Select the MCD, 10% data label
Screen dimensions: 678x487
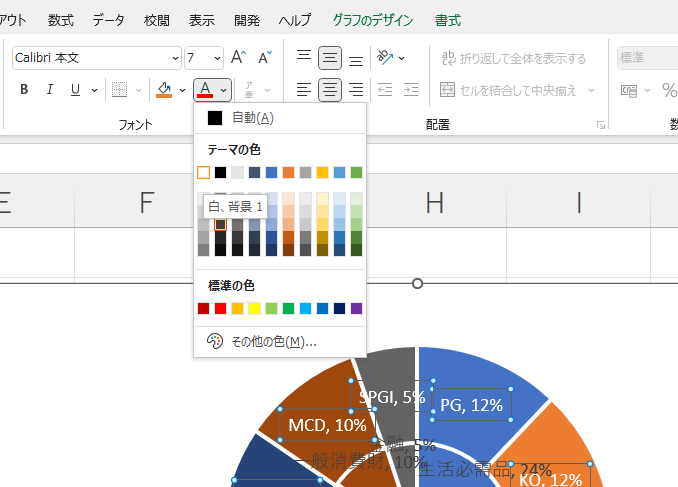327,425
